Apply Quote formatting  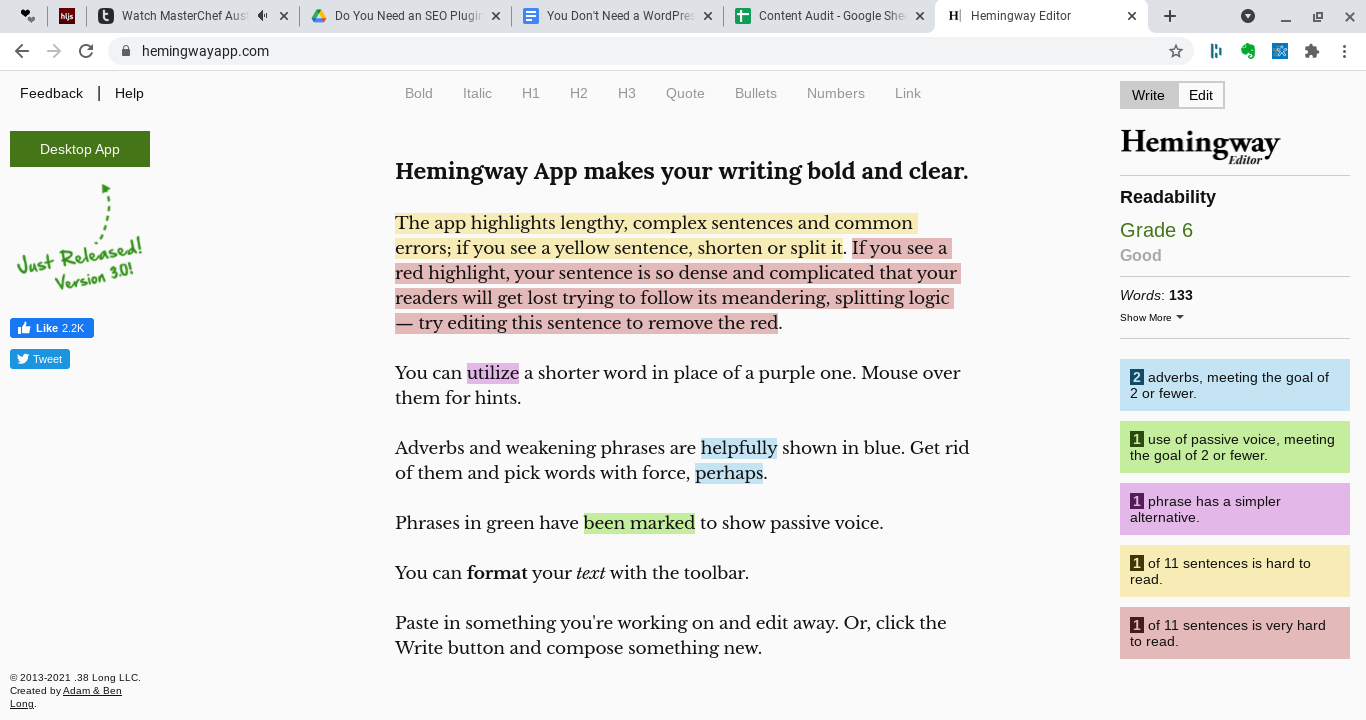point(685,93)
